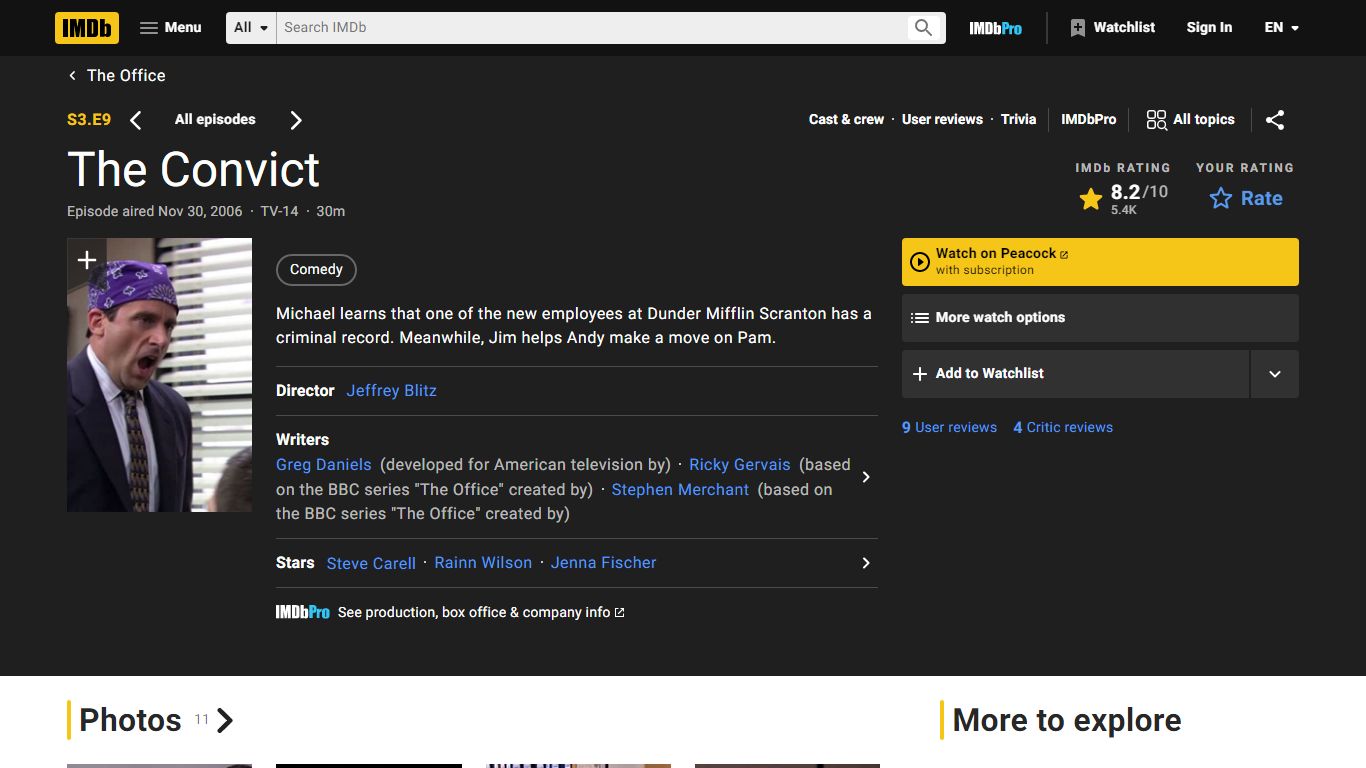Screen dimensions: 1366x768
Task: Open Steve Carell's page
Action: pyautogui.click(x=371, y=563)
